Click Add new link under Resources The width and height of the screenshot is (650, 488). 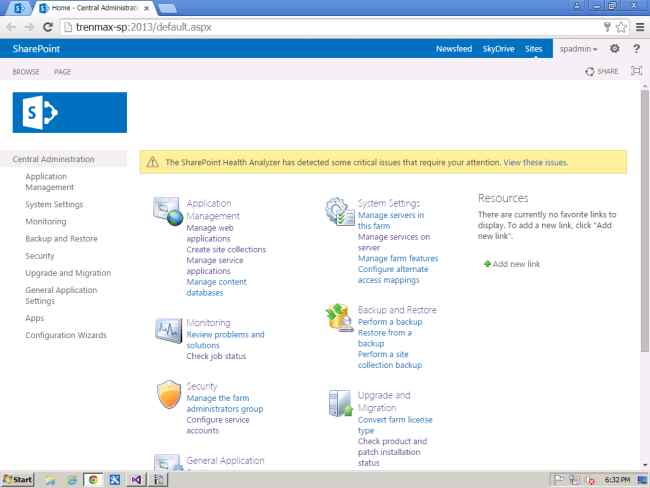pos(516,264)
